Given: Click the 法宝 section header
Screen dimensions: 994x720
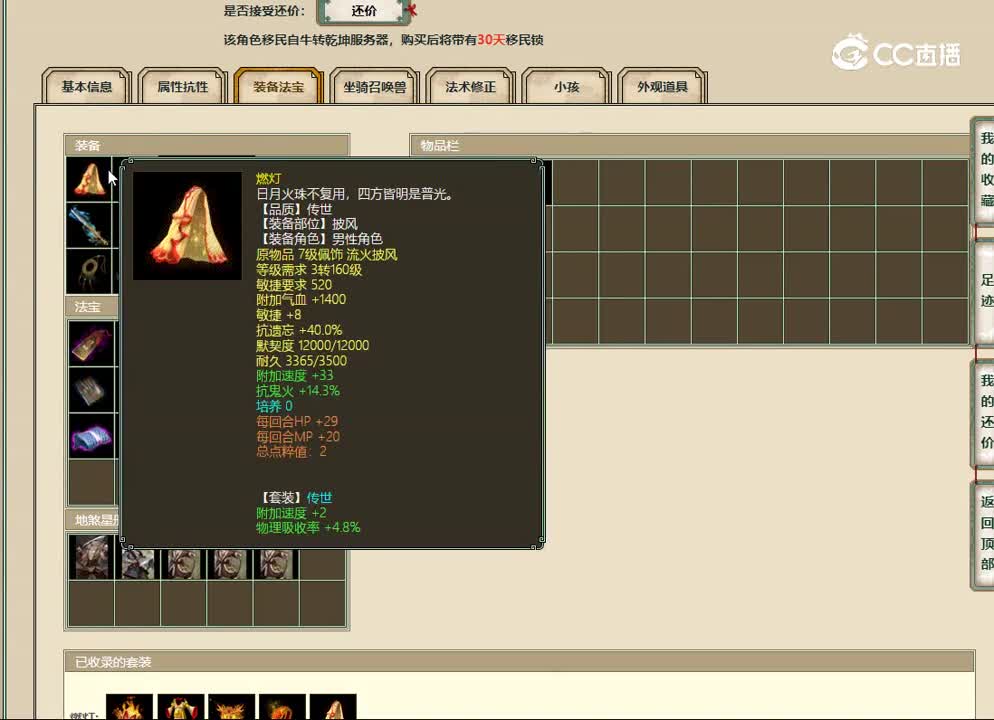Looking at the screenshot, I should [x=92, y=307].
